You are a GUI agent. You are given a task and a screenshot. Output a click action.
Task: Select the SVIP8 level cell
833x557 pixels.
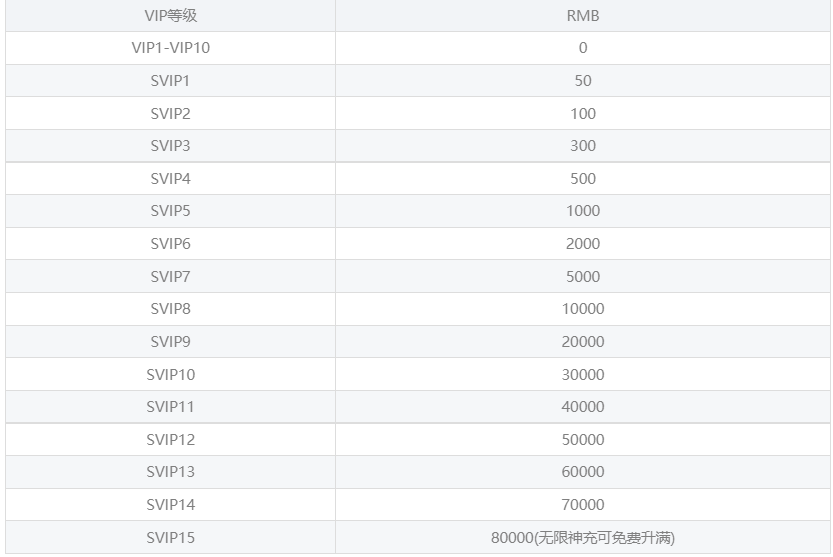(x=170, y=309)
